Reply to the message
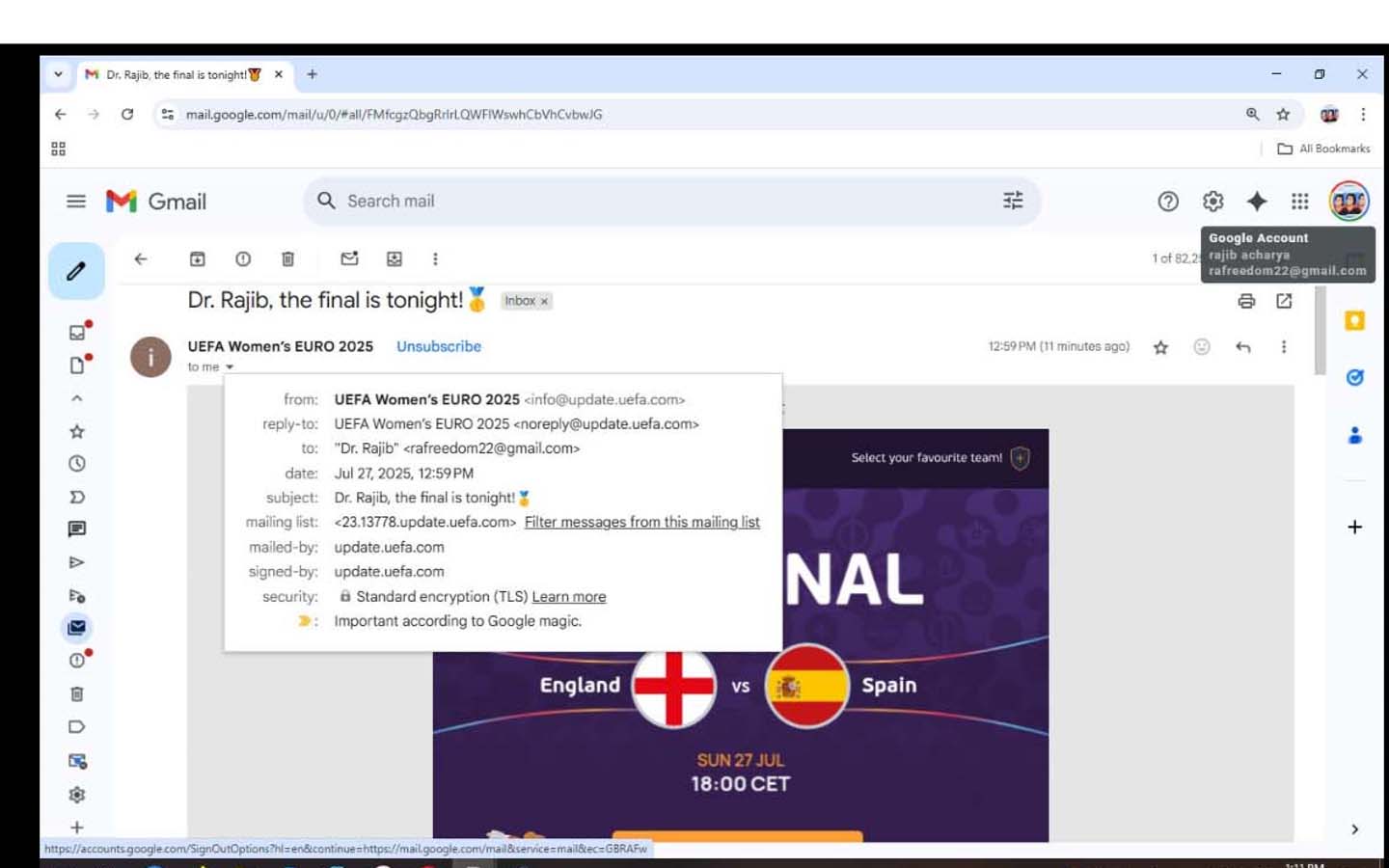 1243,347
